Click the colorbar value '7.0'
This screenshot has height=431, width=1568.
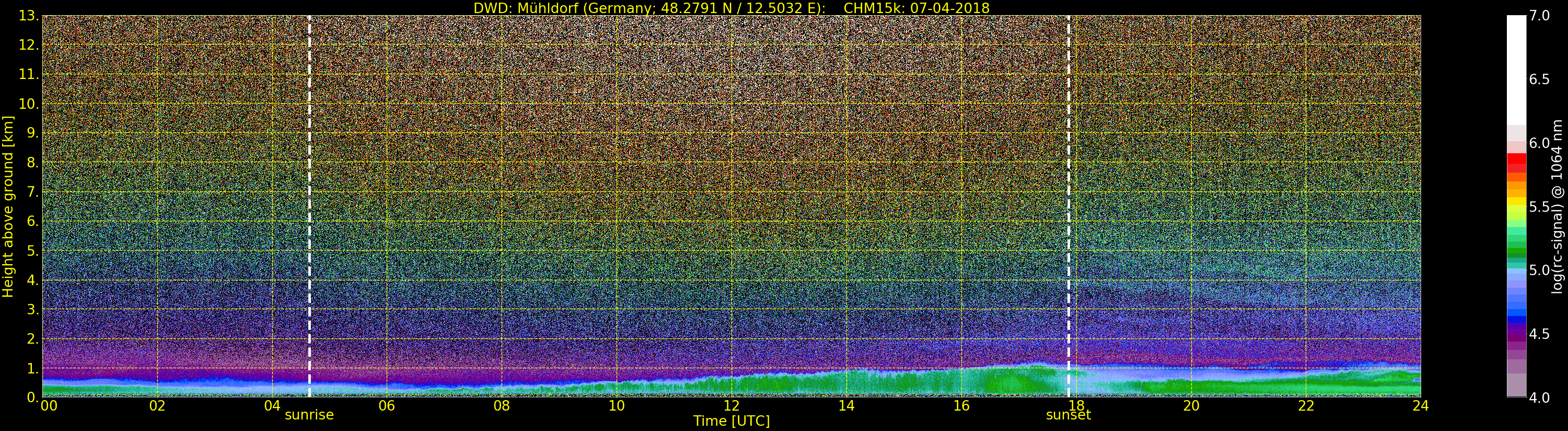pyautogui.click(x=1539, y=16)
